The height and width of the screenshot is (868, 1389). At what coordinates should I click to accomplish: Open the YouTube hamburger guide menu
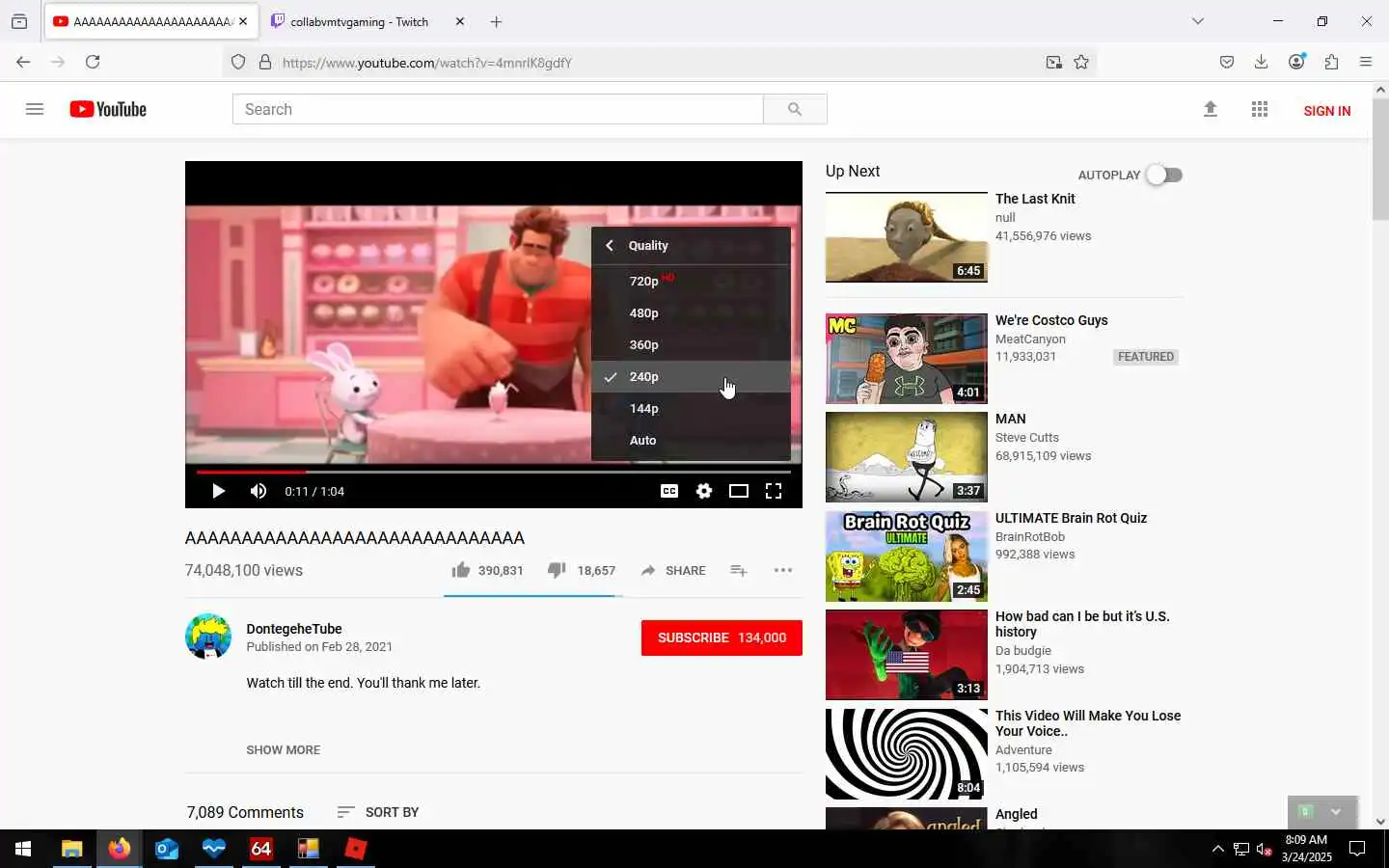click(x=35, y=109)
